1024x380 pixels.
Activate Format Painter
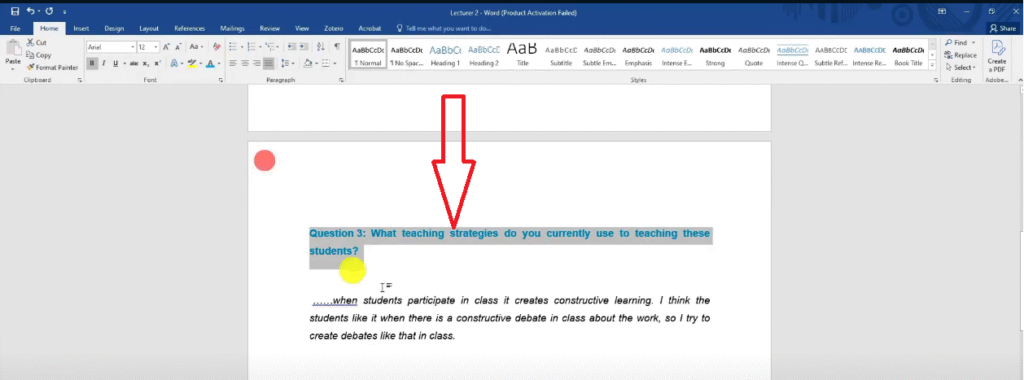[x=52, y=67]
